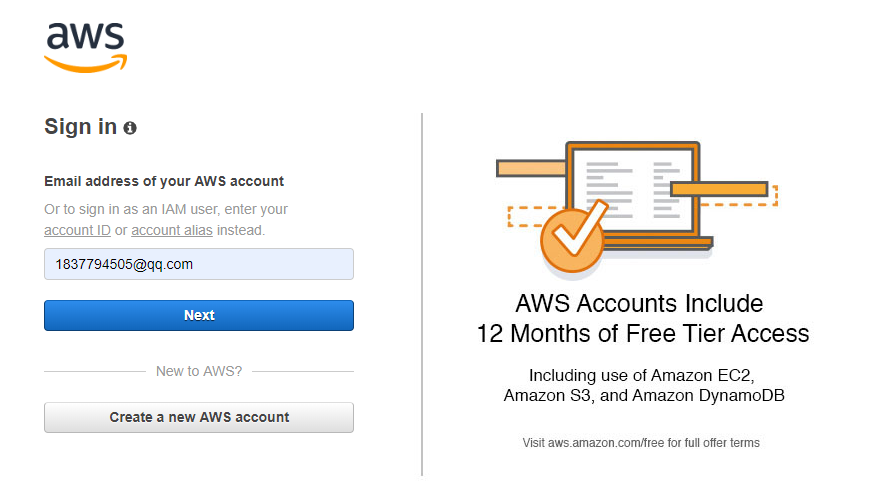891x493 pixels.
Task: Click the AWS Accounts Include heading line
Action: pos(639,303)
